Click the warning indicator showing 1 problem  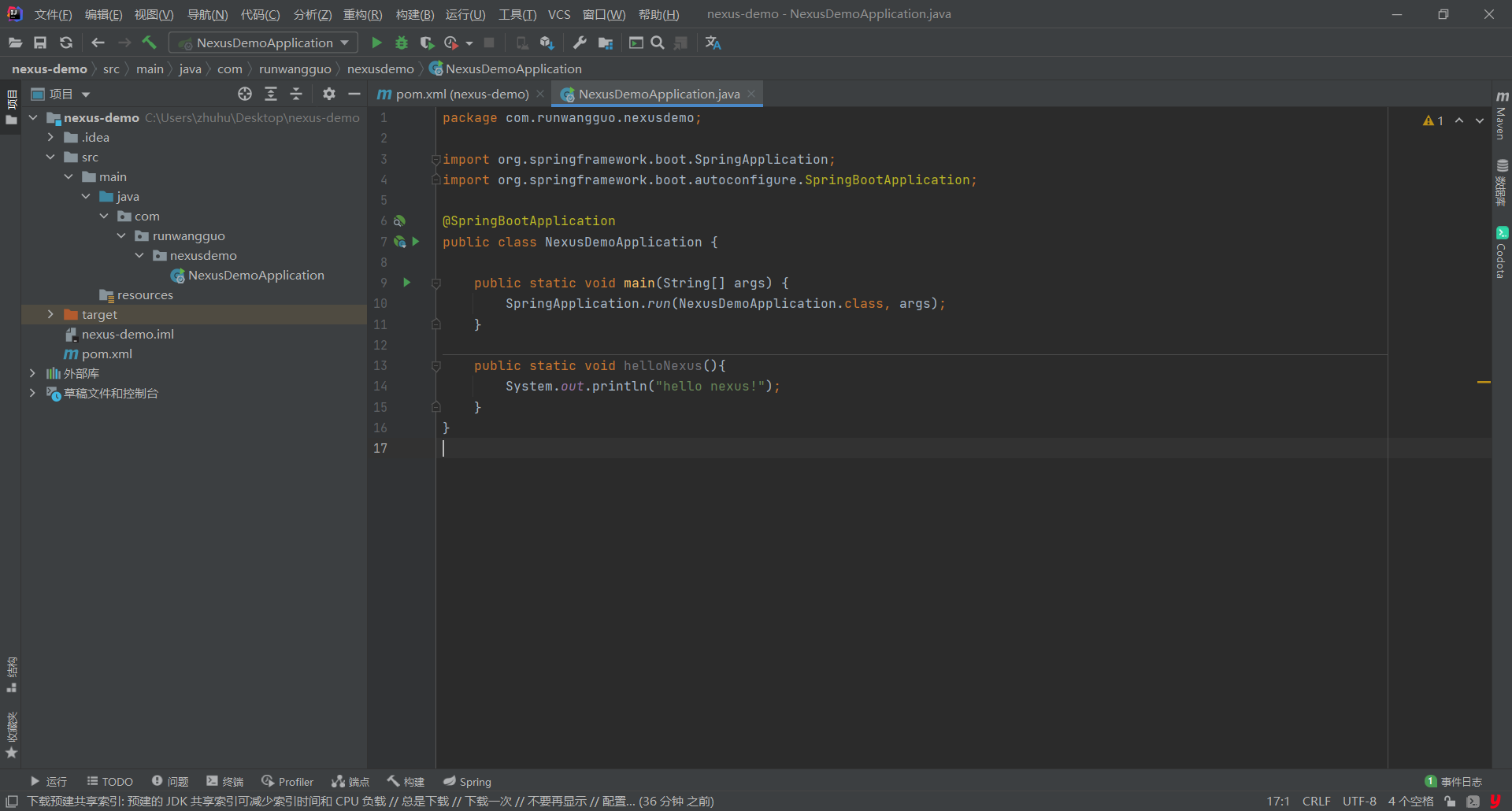1433,120
